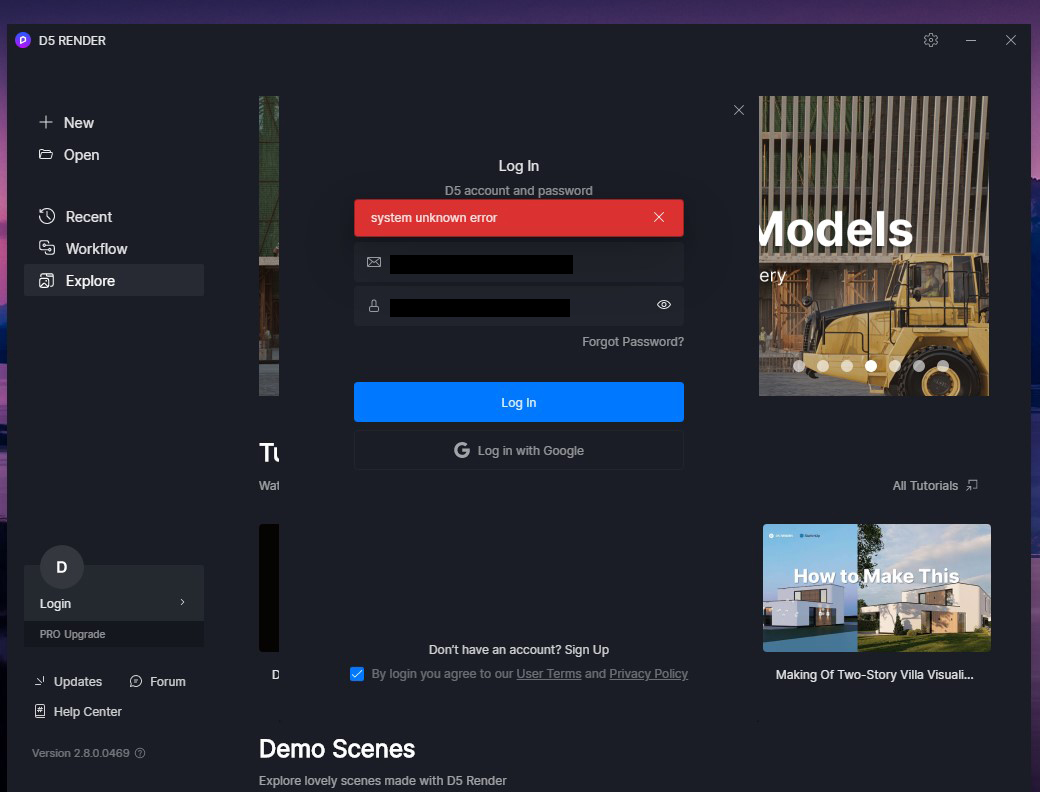
Task: Select sixth carousel dot indicator
Action: point(919,365)
